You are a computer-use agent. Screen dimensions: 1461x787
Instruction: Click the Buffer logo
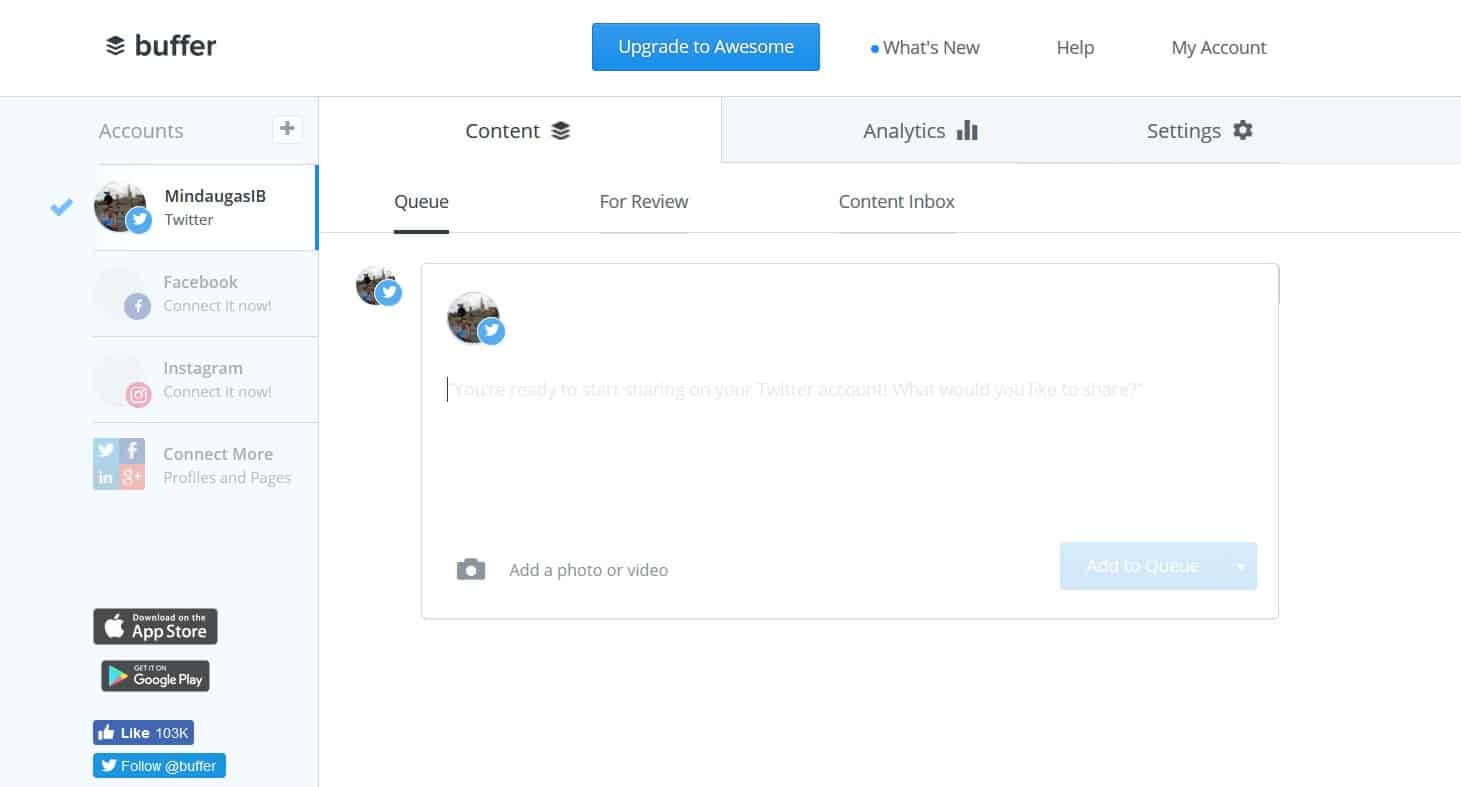tap(160, 46)
